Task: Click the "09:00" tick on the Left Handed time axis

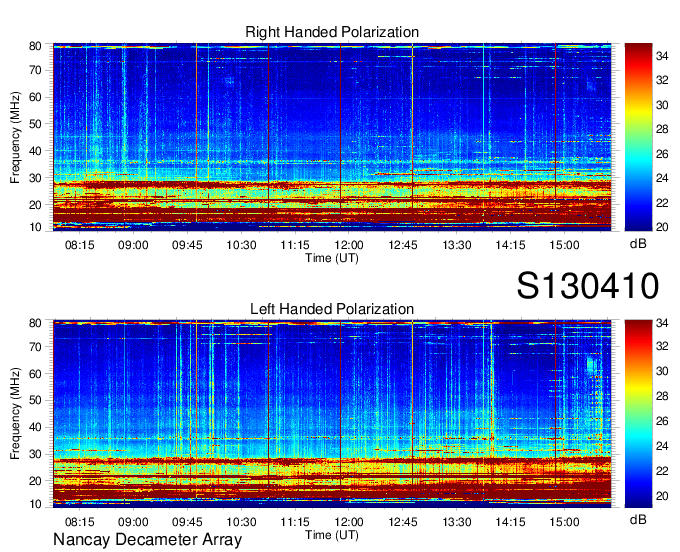Action: 133,522
